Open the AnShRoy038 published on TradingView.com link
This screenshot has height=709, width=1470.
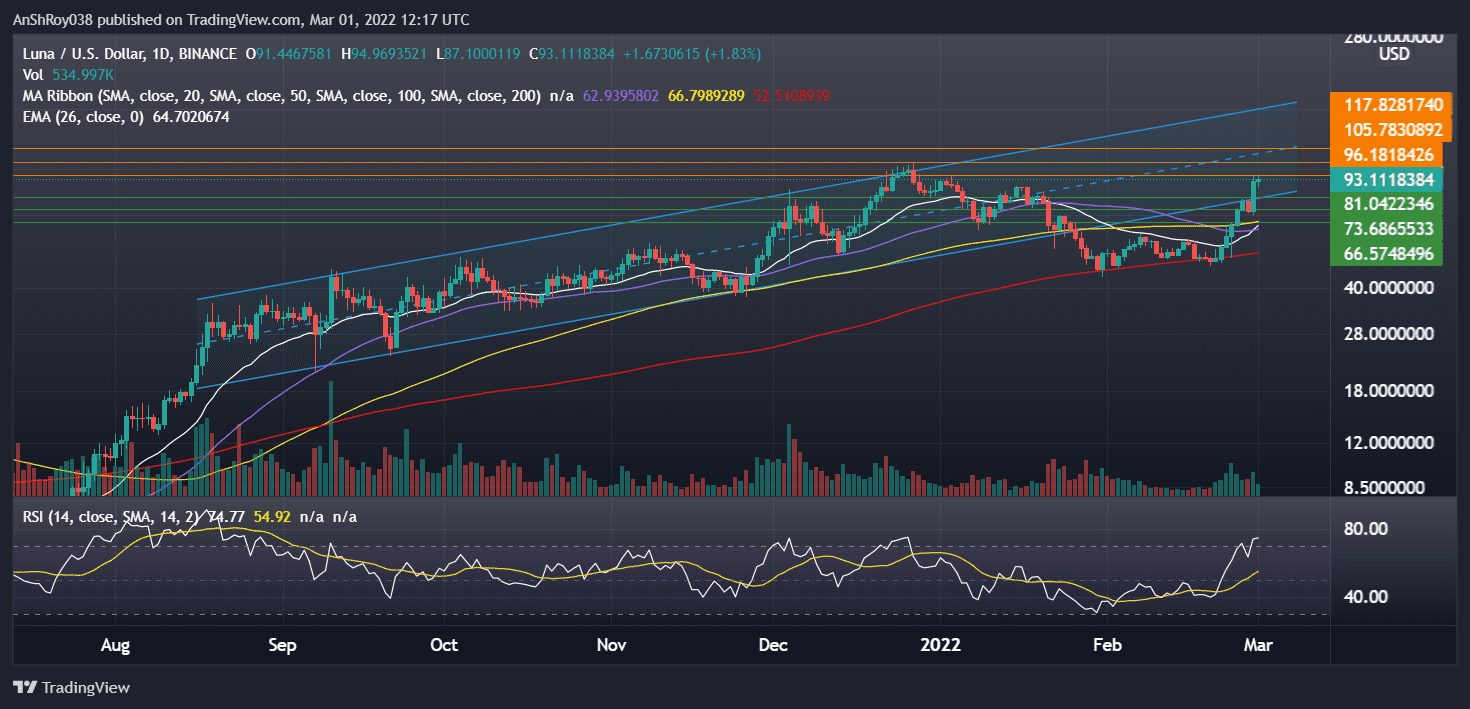point(150,19)
